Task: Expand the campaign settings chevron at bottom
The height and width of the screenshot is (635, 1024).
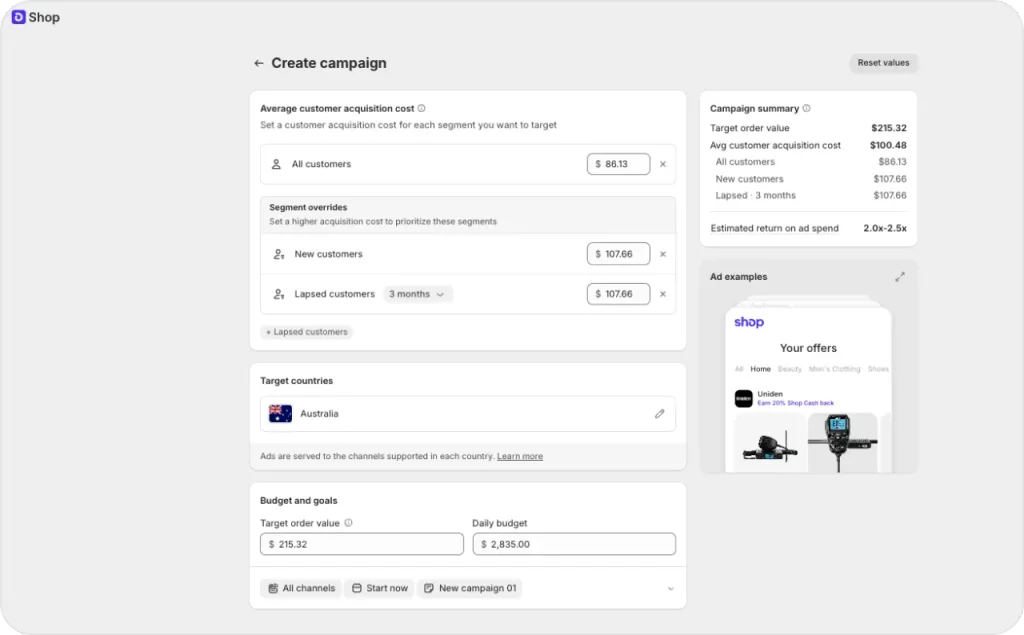Action: click(x=670, y=589)
